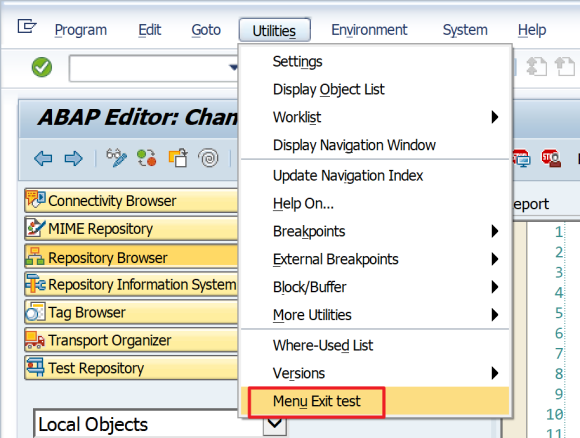Click the green checkmark Enter button
This screenshot has width=580, height=438.
click(x=42, y=67)
